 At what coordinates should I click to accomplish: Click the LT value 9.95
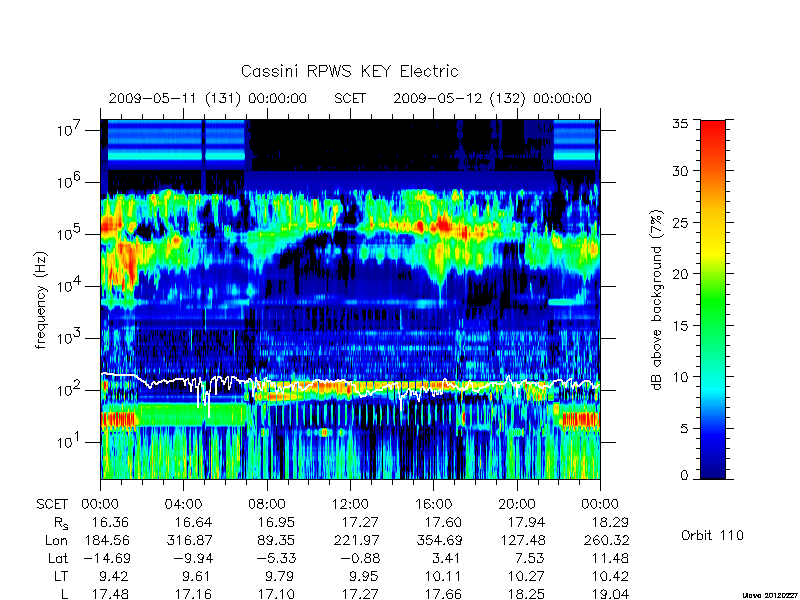point(364,577)
